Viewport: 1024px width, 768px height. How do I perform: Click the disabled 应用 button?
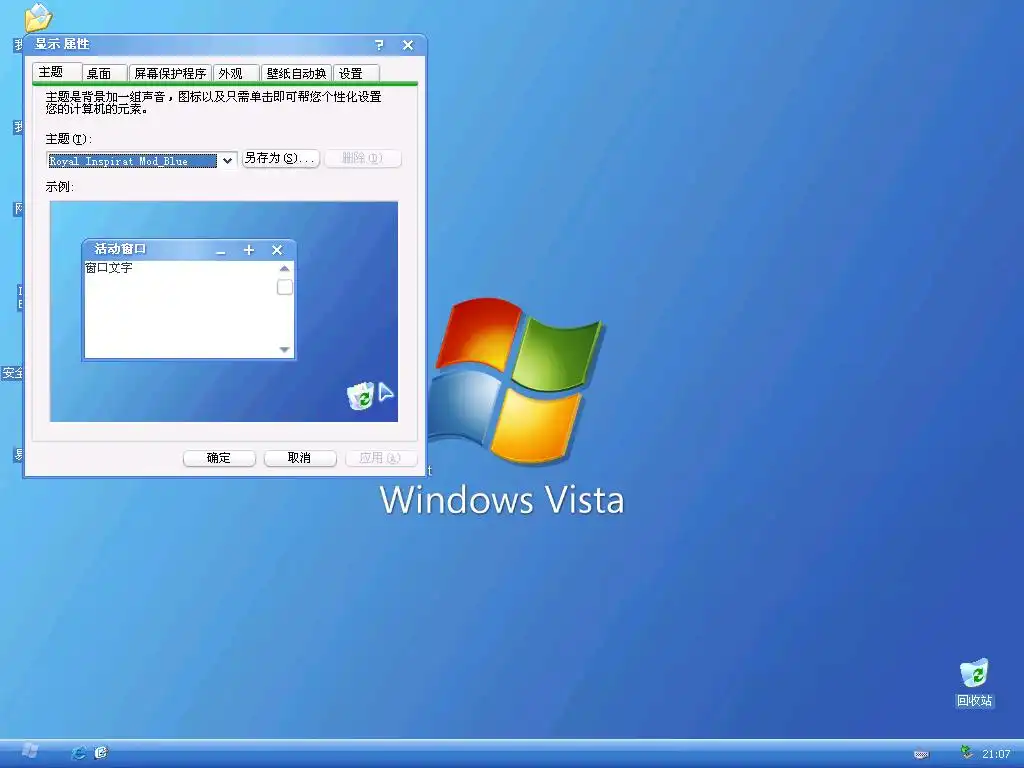click(x=381, y=458)
